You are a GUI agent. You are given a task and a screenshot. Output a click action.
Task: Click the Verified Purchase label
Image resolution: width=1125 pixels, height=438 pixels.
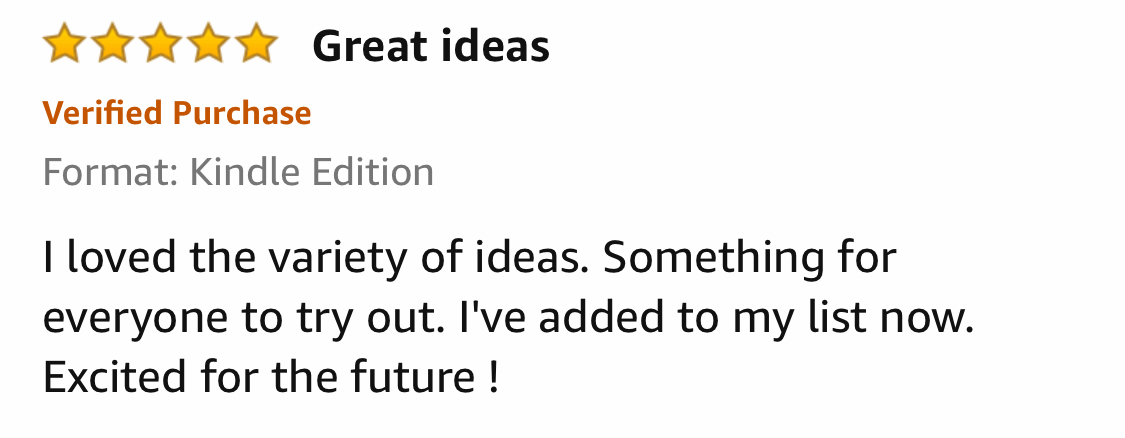pos(176,113)
